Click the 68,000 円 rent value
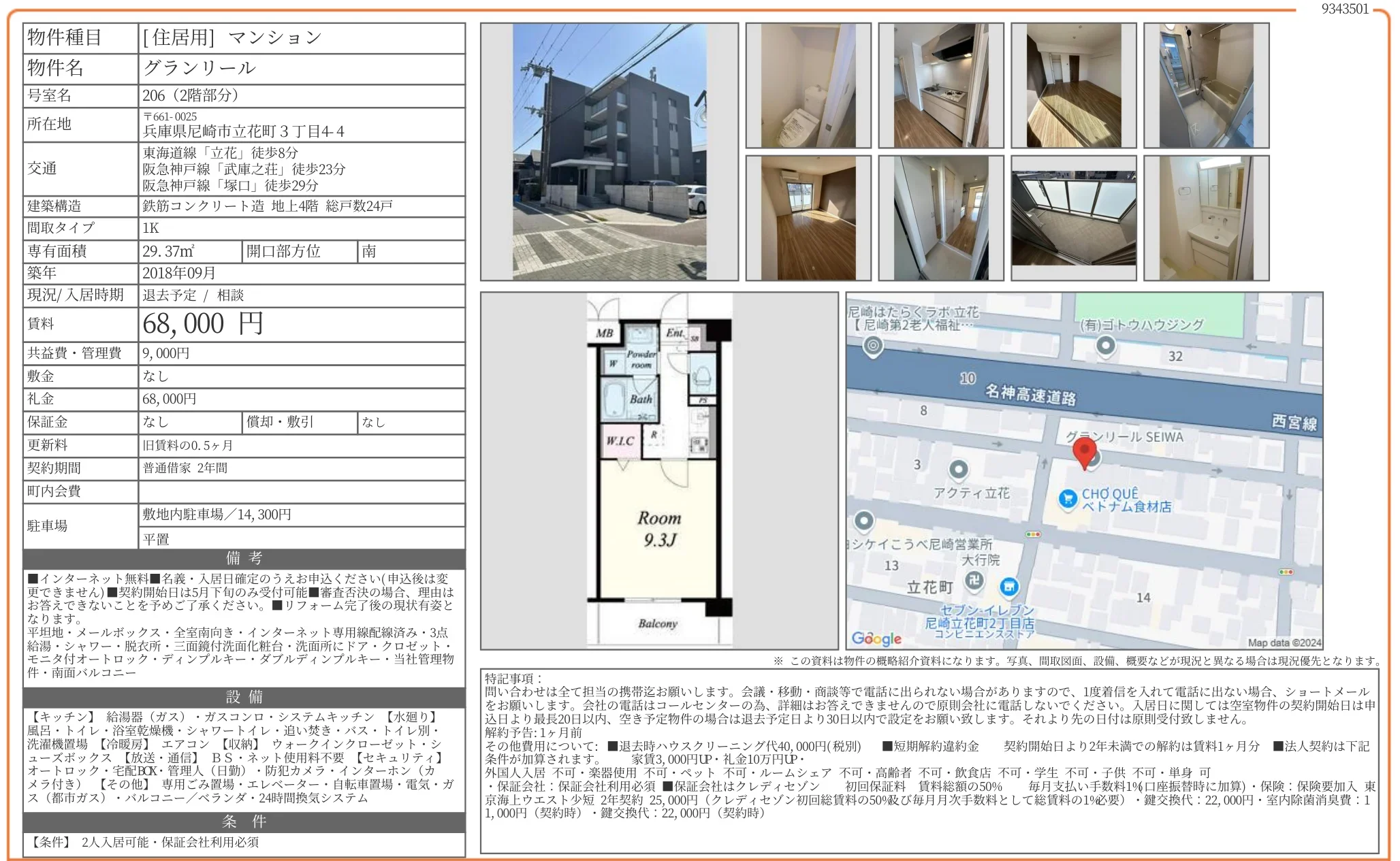1400x861 pixels. click(x=202, y=324)
